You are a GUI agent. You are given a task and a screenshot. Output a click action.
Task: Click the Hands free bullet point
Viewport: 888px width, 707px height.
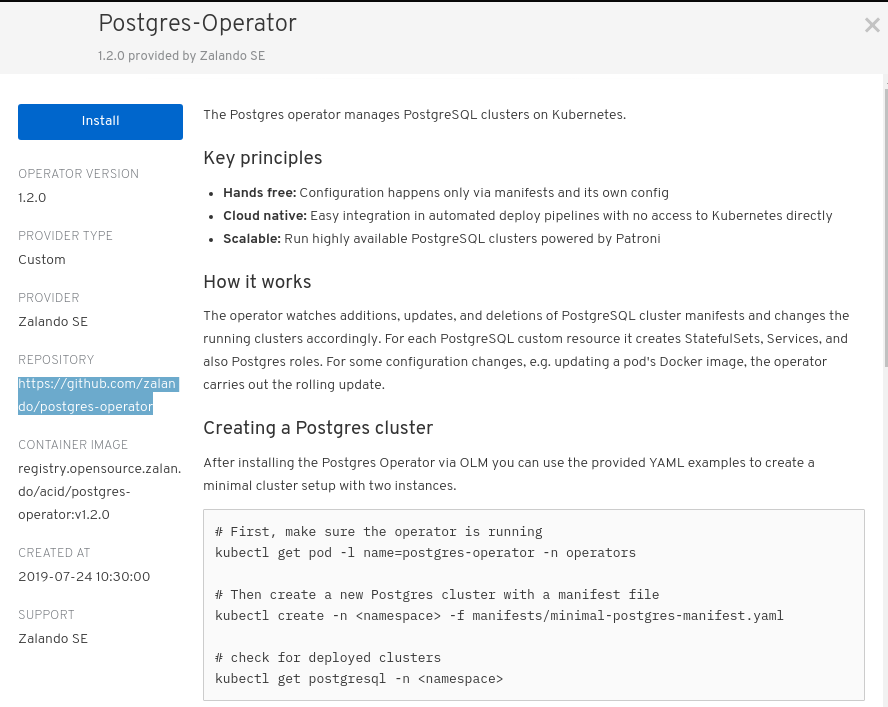pyautogui.click(x=446, y=193)
